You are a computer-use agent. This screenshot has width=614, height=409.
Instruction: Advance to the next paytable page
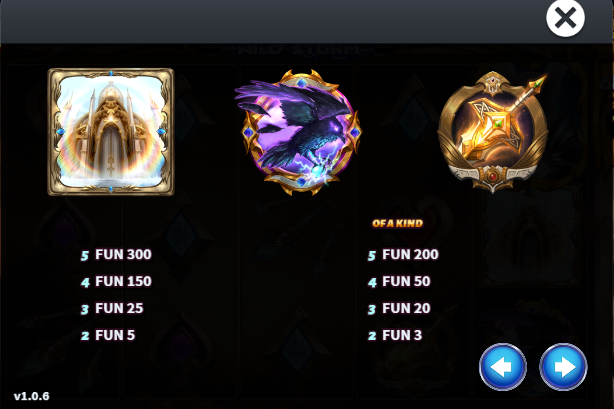[x=563, y=367]
